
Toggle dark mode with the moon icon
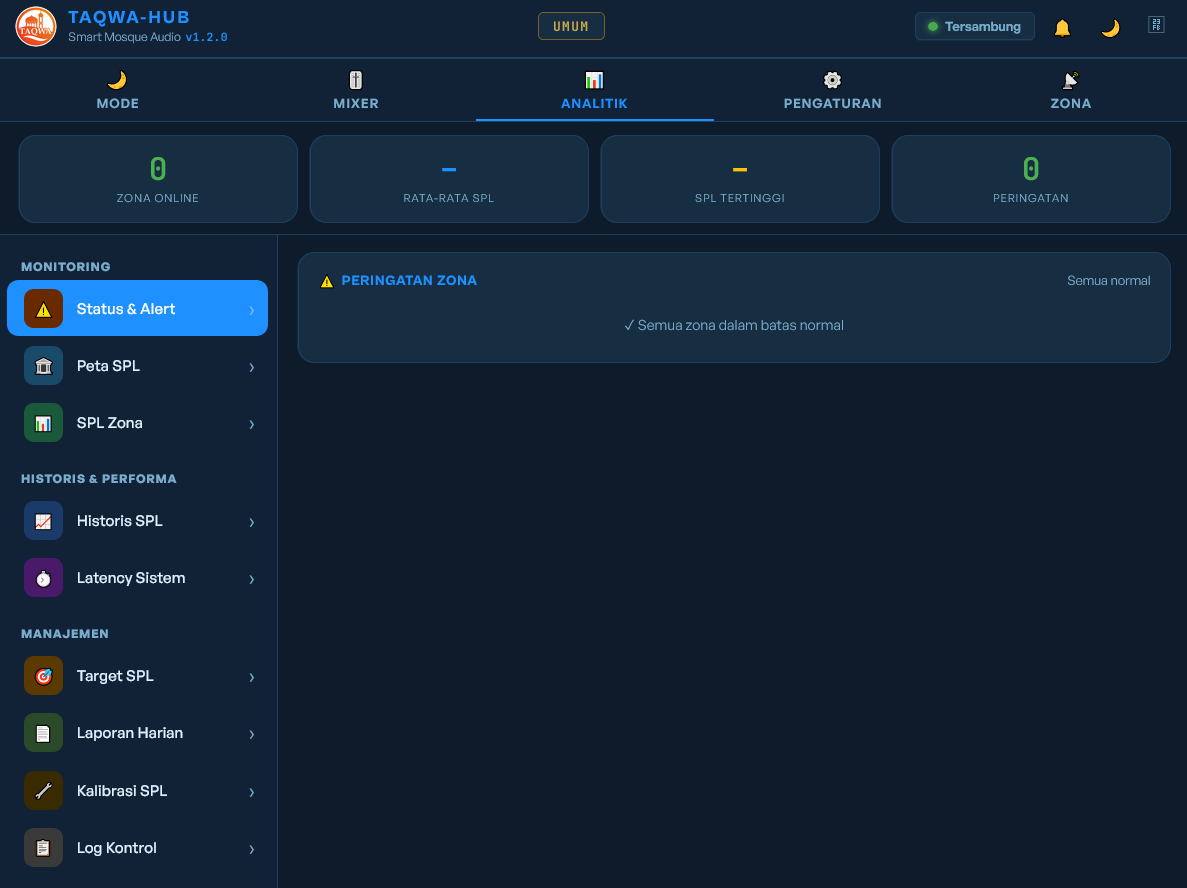pyautogui.click(x=1110, y=28)
